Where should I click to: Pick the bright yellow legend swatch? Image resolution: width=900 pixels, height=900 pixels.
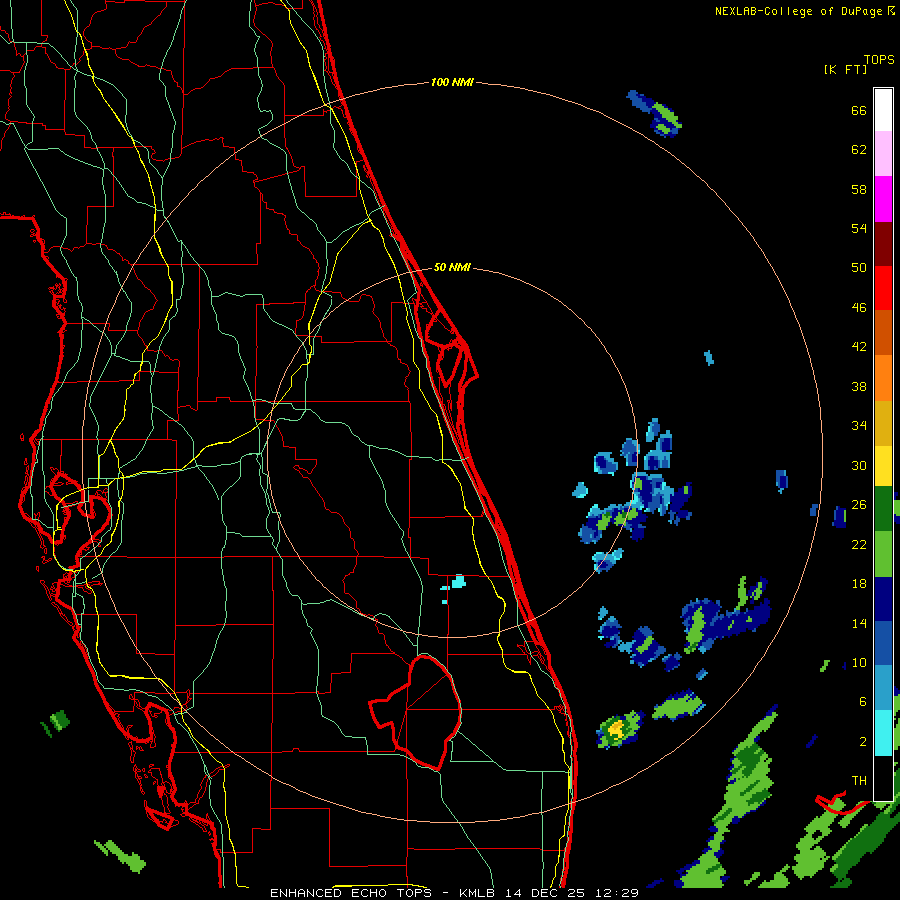point(883,466)
